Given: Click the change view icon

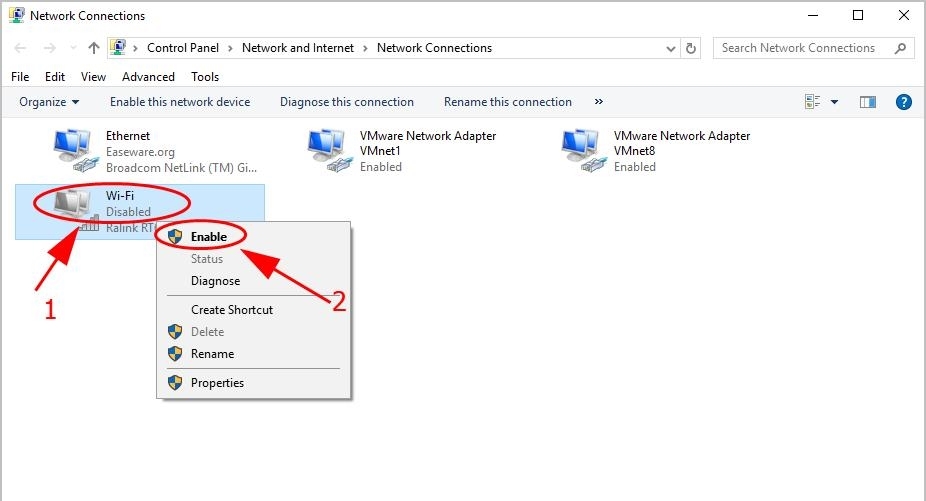Looking at the screenshot, I should click(x=813, y=102).
